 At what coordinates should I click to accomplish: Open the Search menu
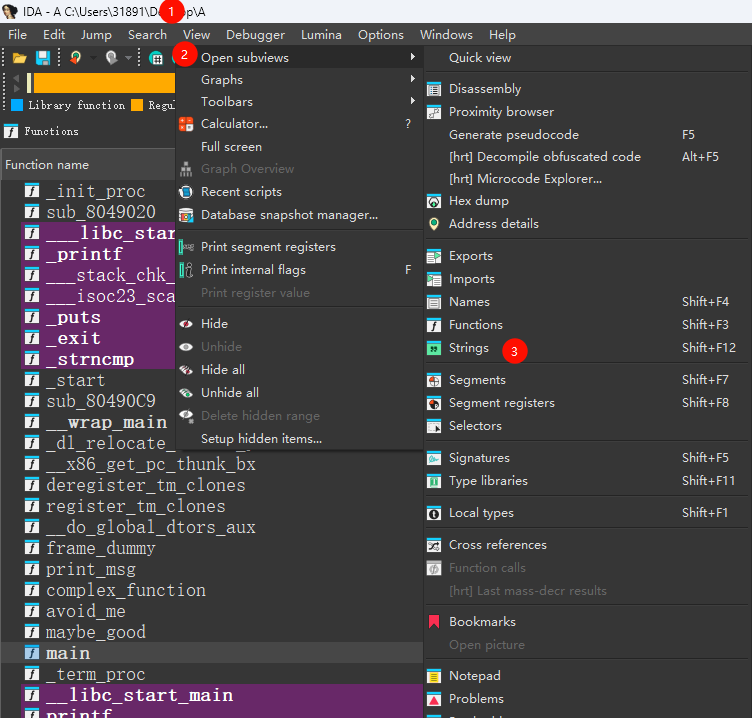(x=147, y=35)
